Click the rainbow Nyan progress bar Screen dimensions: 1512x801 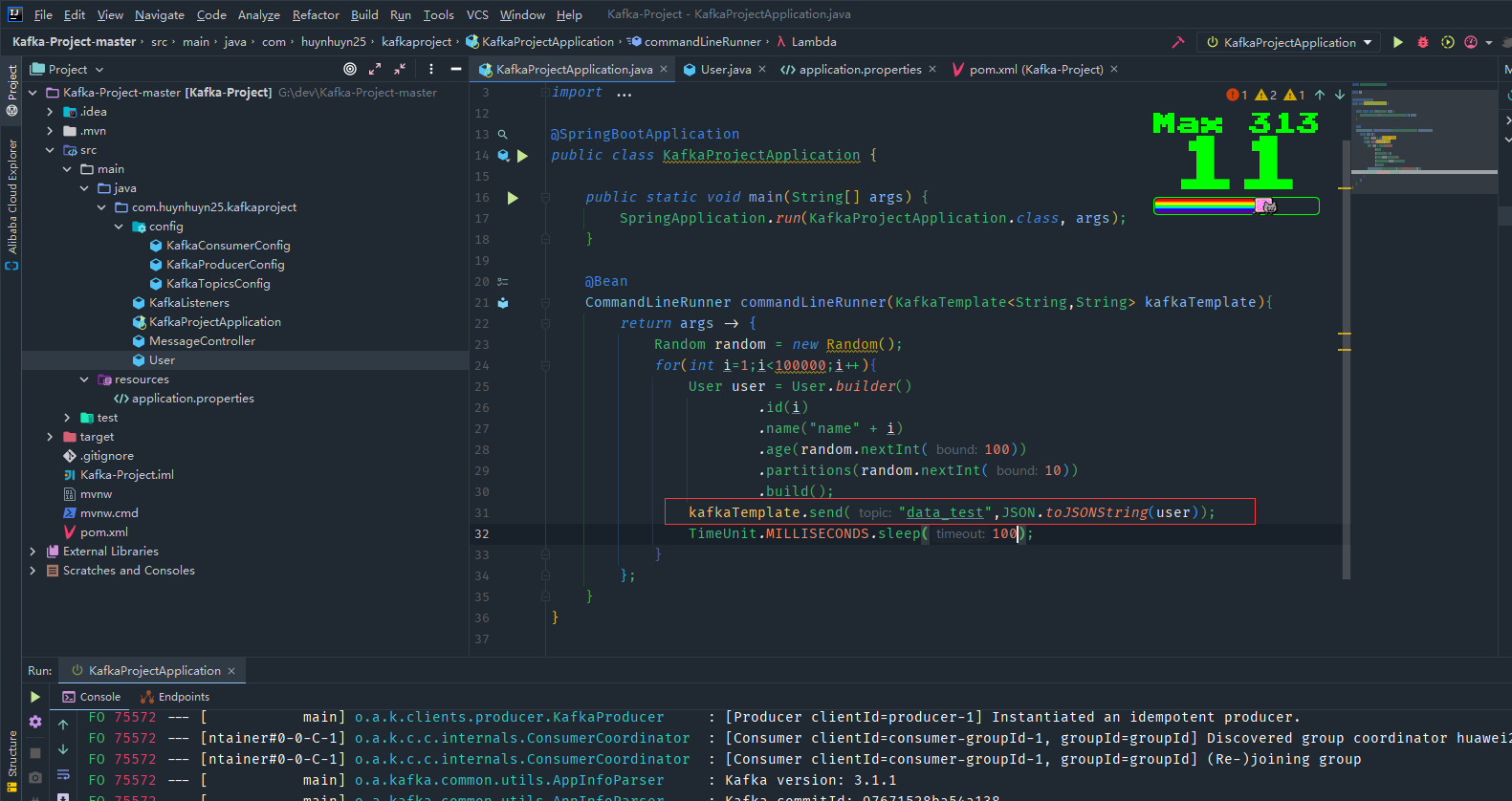(x=1236, y=206)
